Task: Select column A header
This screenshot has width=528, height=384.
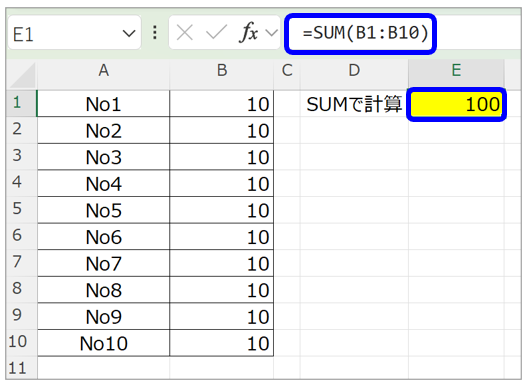Action: (103, 71)
